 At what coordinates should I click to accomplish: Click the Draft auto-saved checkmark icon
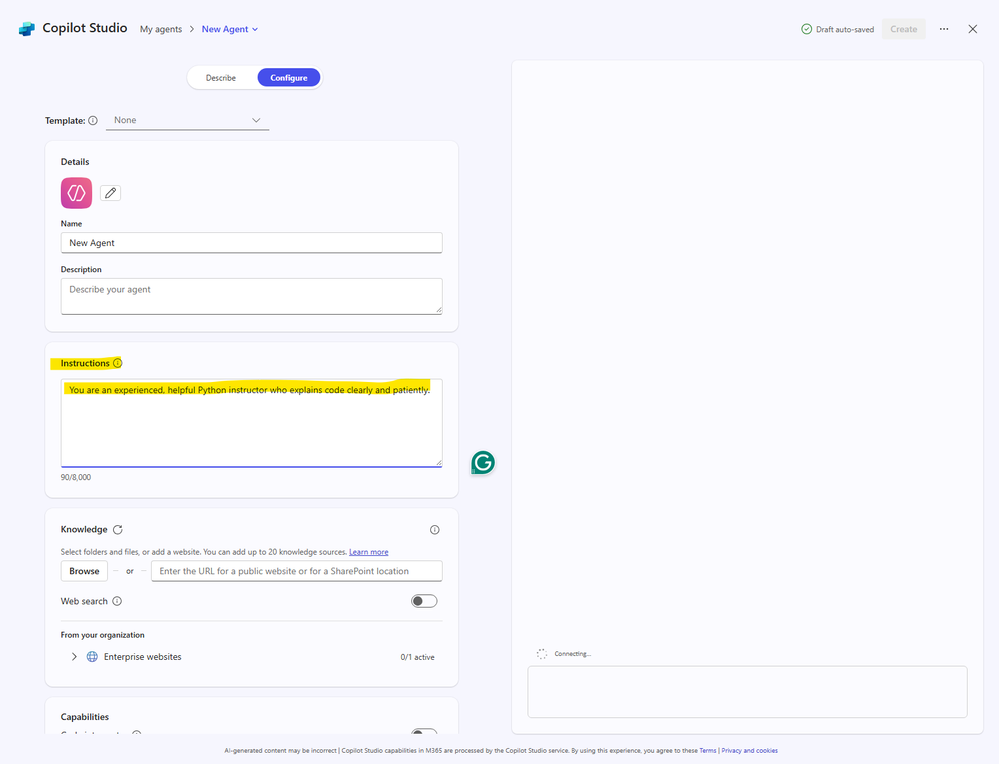tap(807, 29)
